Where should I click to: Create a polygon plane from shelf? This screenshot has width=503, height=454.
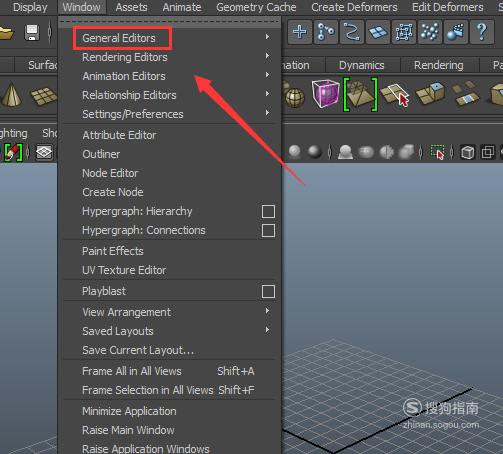click(x=44, y=96)
